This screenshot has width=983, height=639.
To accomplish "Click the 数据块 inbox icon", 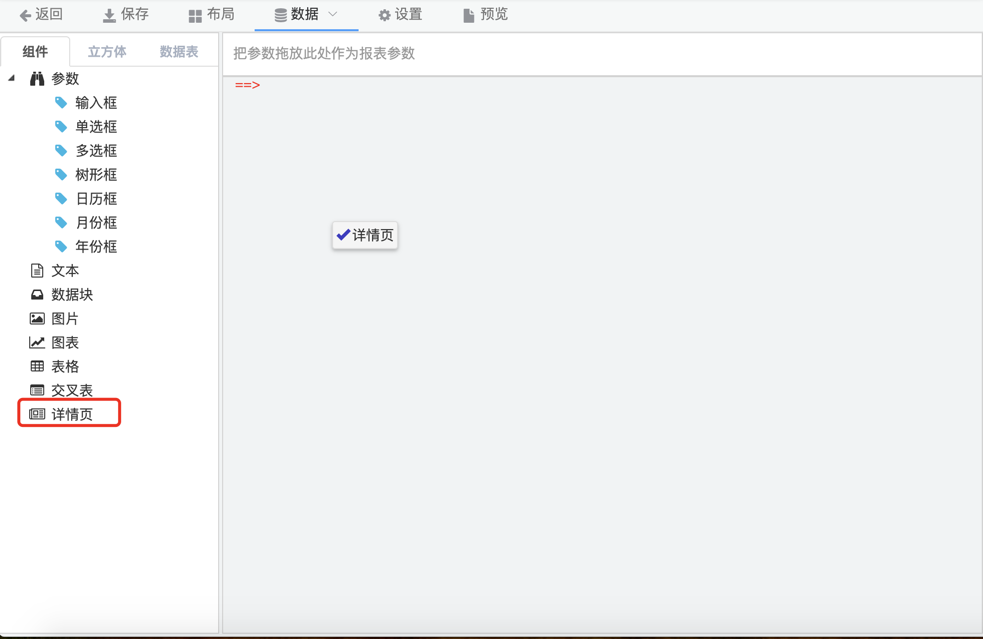I will [x=37, y=294].
